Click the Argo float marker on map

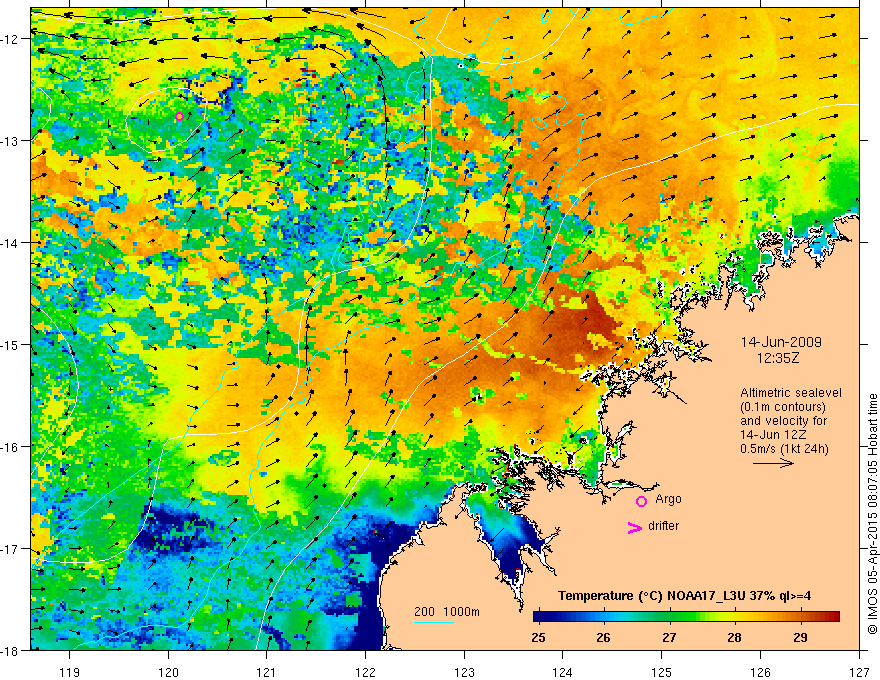click(x=179, y=117)
